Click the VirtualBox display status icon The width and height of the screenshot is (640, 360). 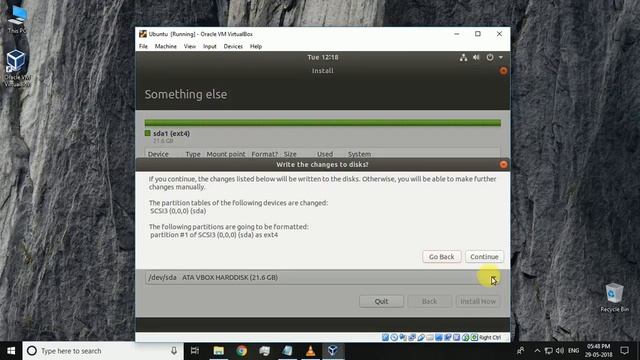(x=439, y=337)
